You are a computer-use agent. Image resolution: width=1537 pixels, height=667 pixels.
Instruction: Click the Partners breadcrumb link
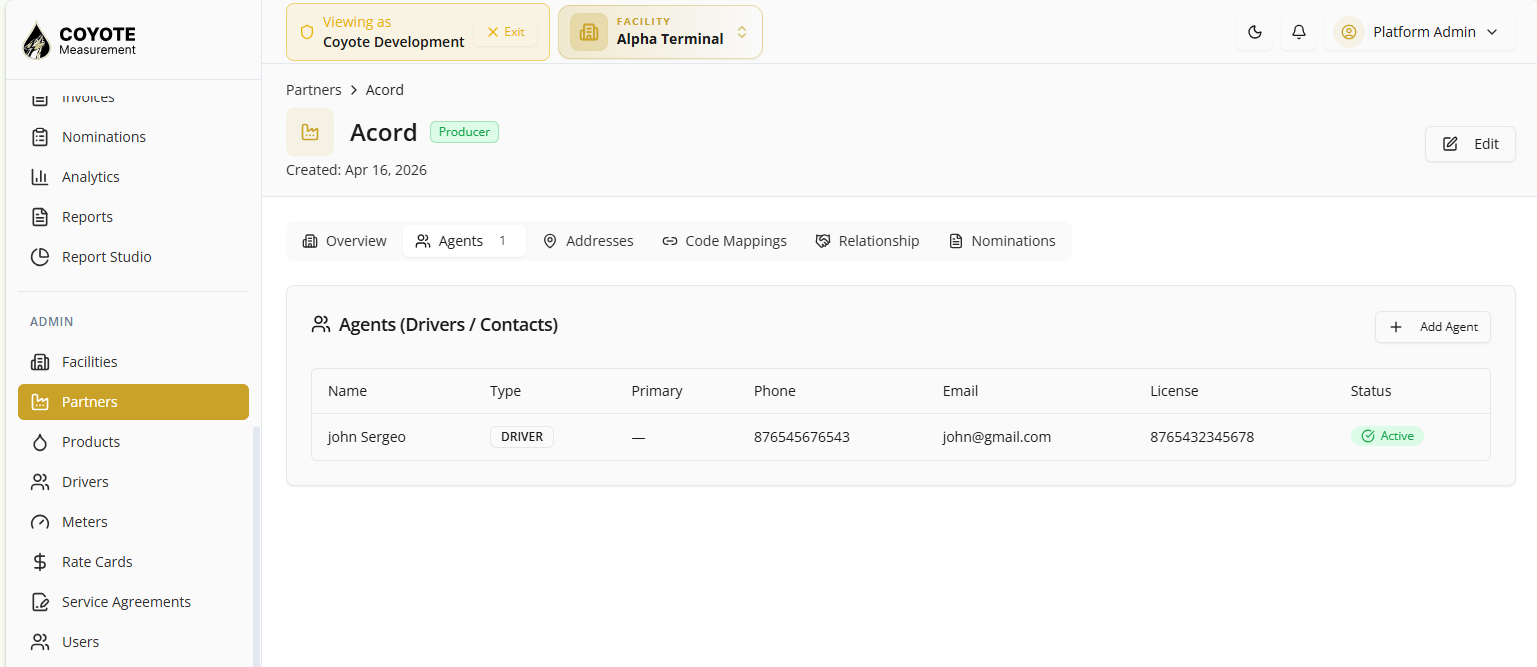(313, 90)
